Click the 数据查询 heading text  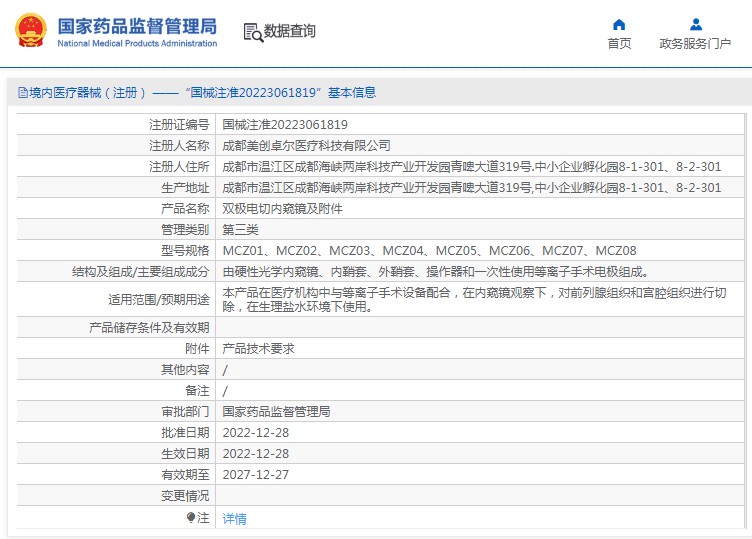coord(290,31)
